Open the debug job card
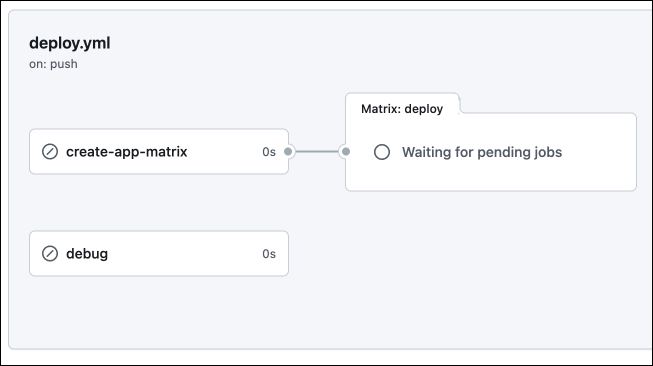This screenshot has width=653, height=366. [159, 254]
